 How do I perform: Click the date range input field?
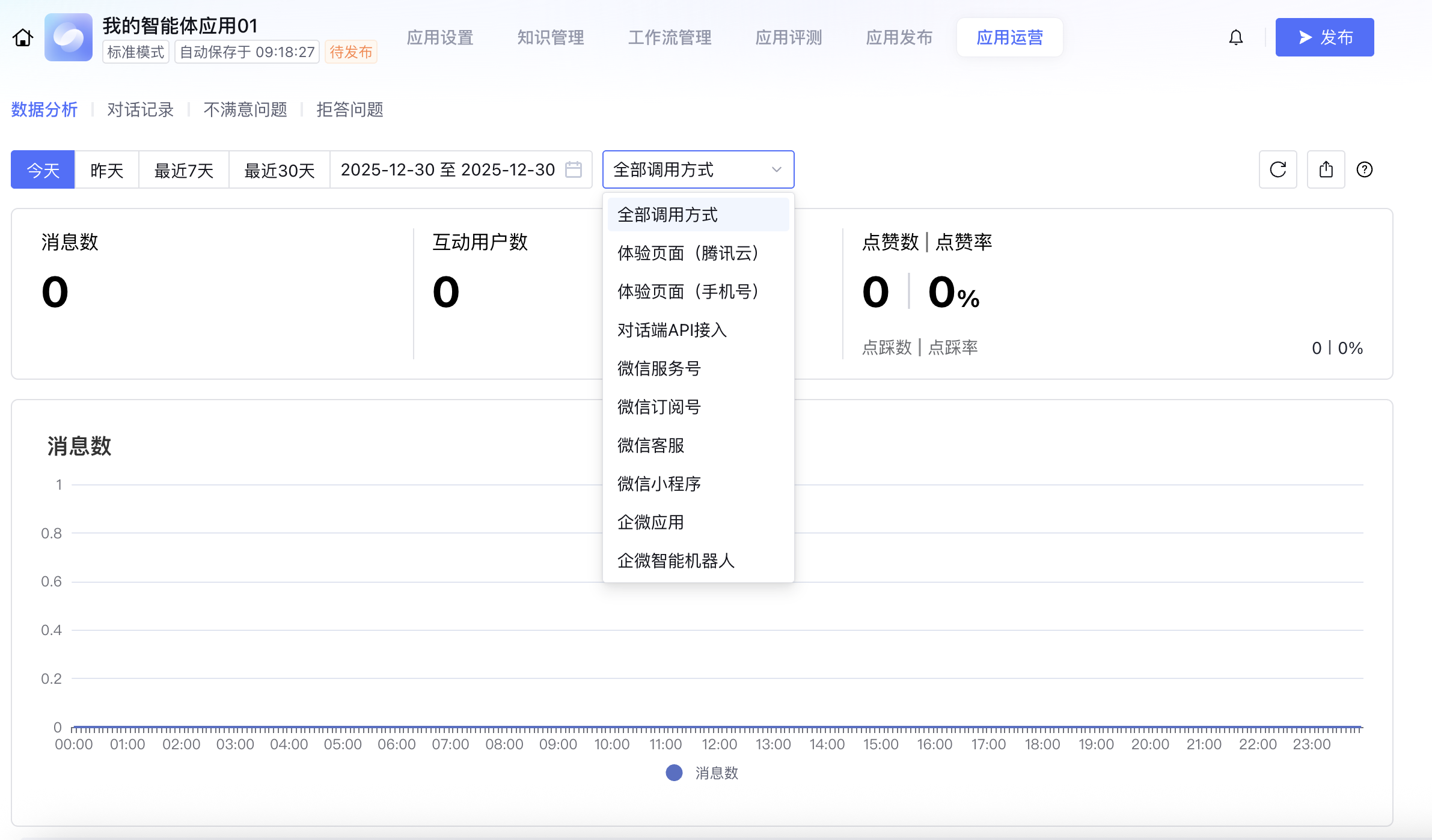pyautogui.click(x=447, y=170)
